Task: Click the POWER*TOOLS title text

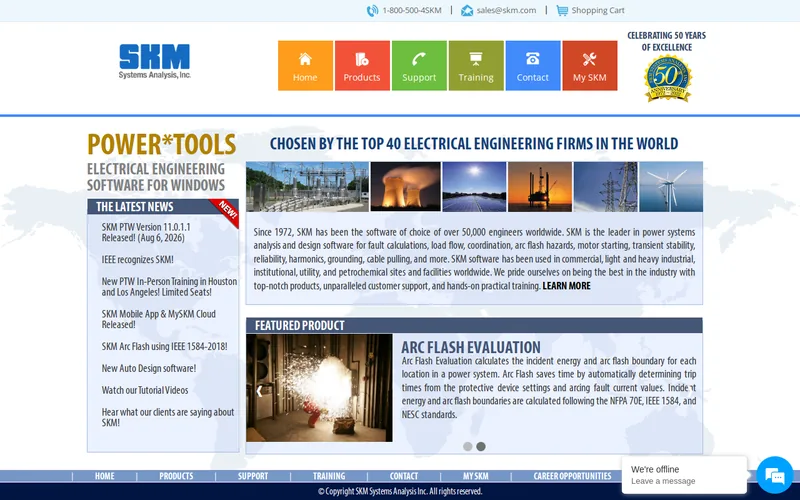Action: pyautogui.click(x=162, y=144)
